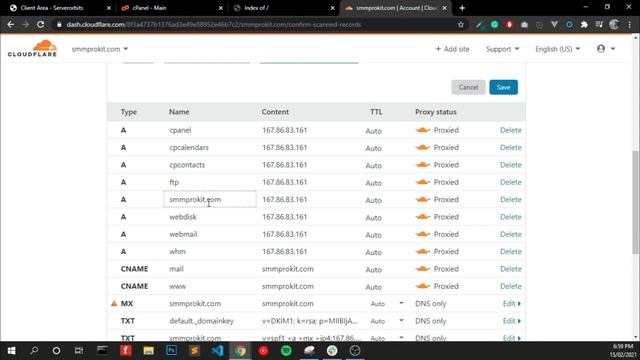Toggle proxy cloud icon for cpanel record
Image resolution: width=640 pixels, height=360 pixels.
[x=423, y=130]
